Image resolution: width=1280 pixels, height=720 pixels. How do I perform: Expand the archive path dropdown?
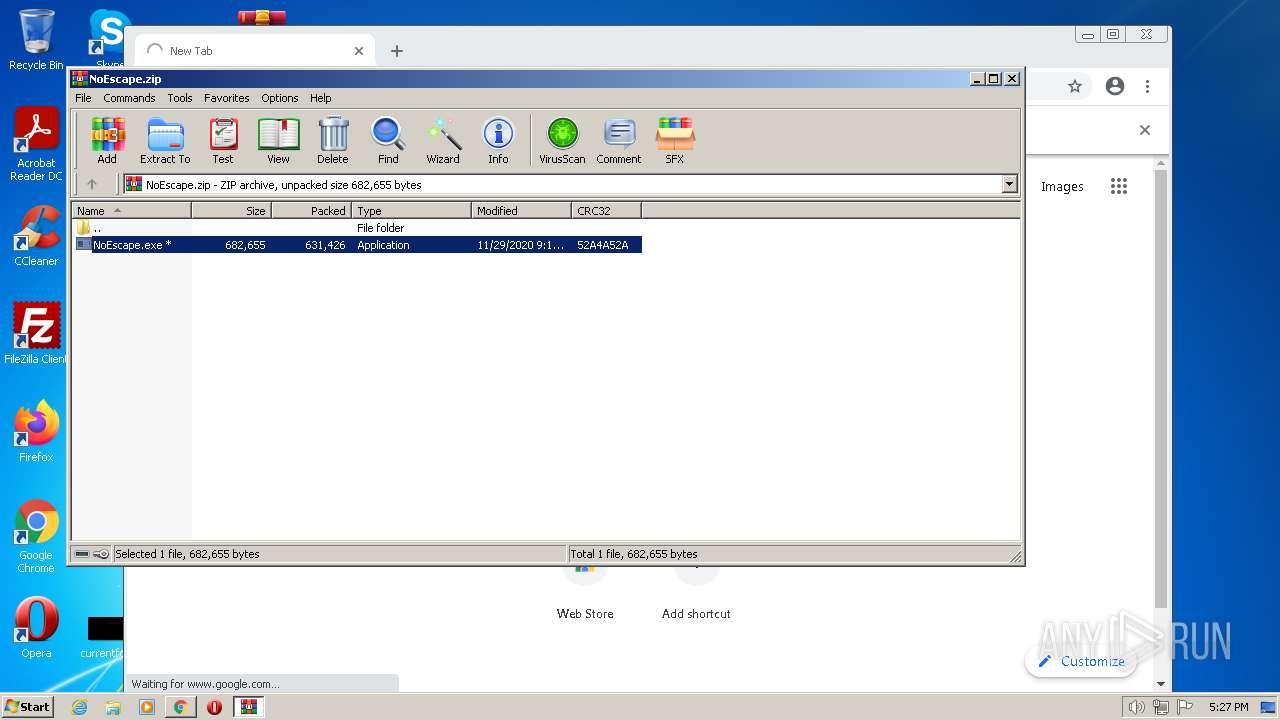click(1009, 184)
